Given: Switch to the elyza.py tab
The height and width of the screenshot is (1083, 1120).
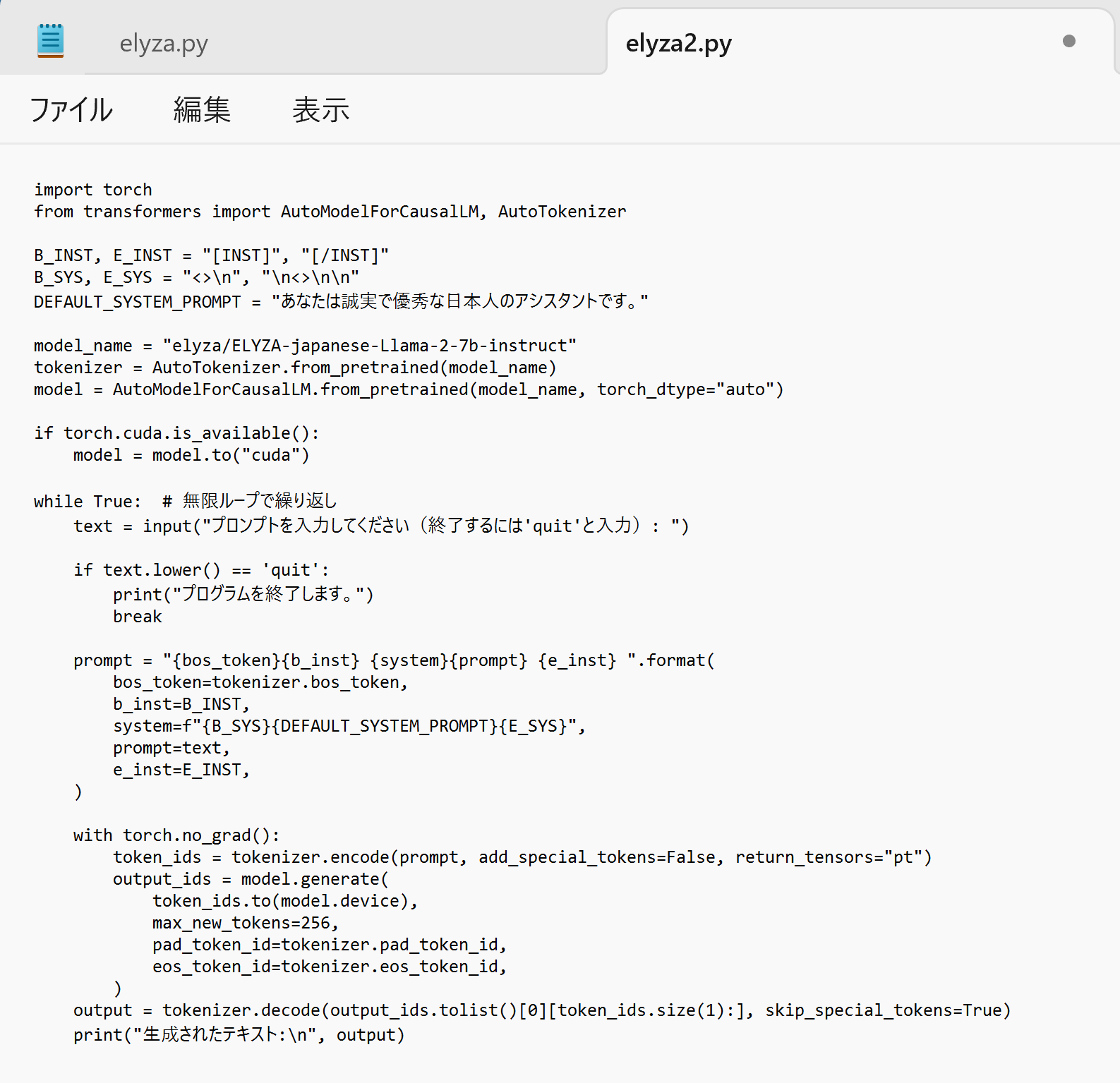Looking at the screenshot, I should pos(164,44).
